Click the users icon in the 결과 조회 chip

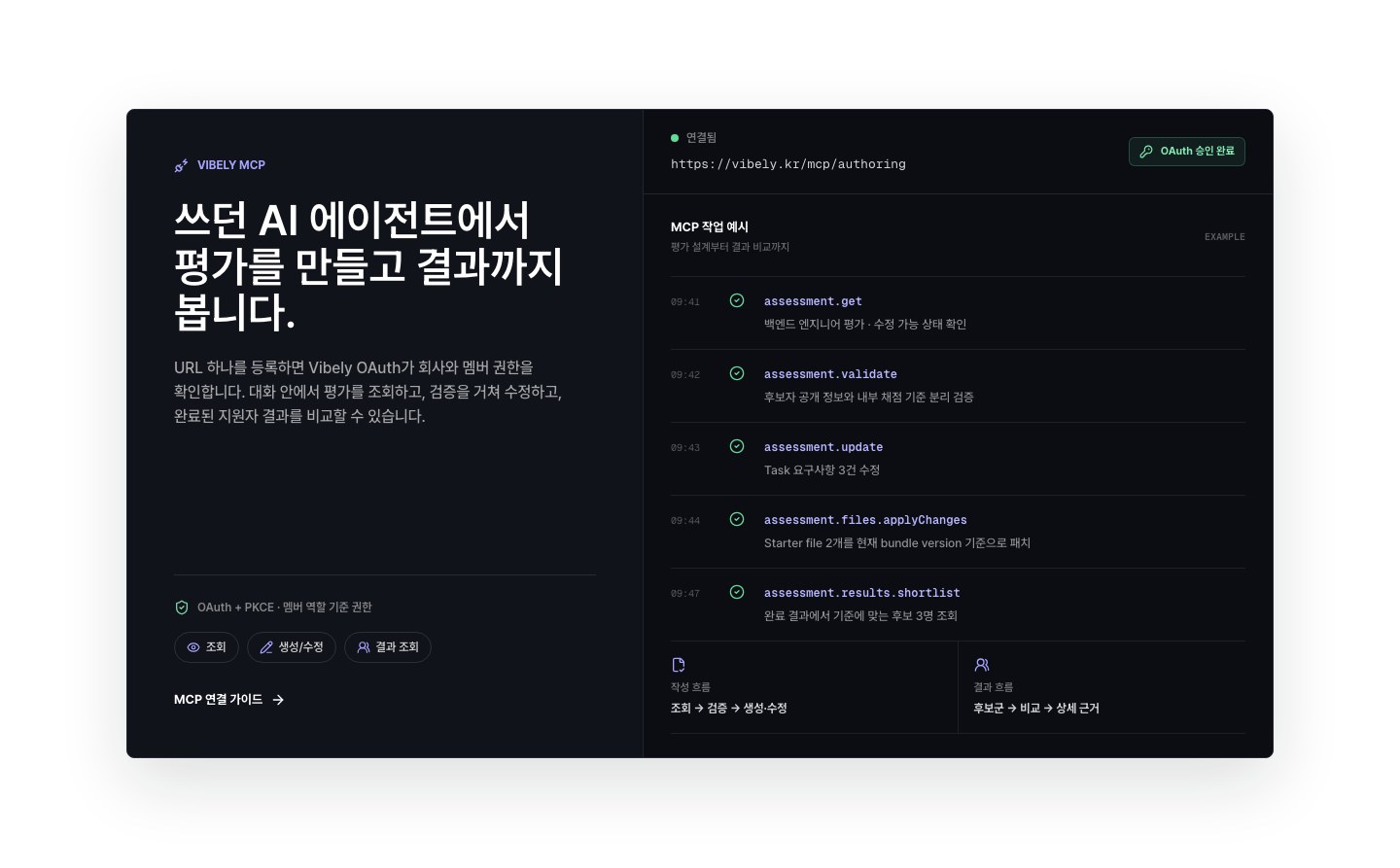click(x=364, y=647)
